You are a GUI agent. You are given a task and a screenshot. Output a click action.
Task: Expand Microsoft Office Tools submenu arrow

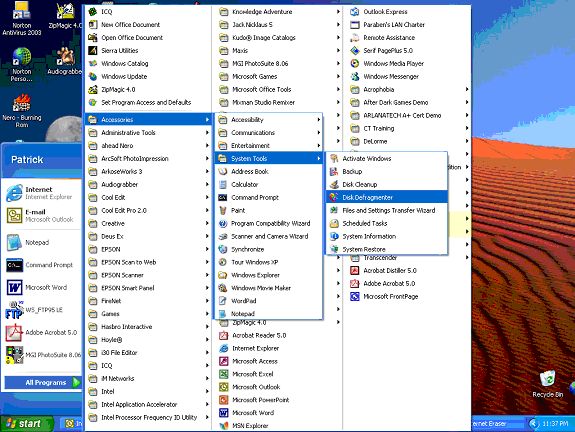pos(338,89)
